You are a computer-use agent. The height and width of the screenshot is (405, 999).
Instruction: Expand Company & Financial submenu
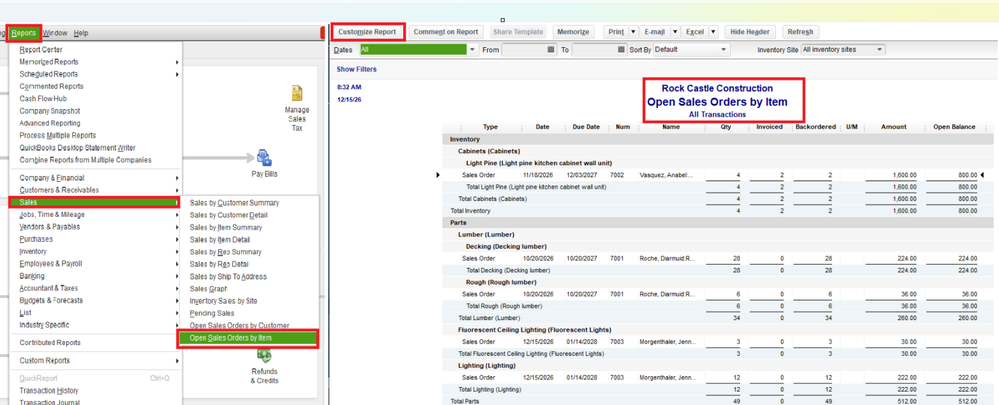click(x=96, y=178)
